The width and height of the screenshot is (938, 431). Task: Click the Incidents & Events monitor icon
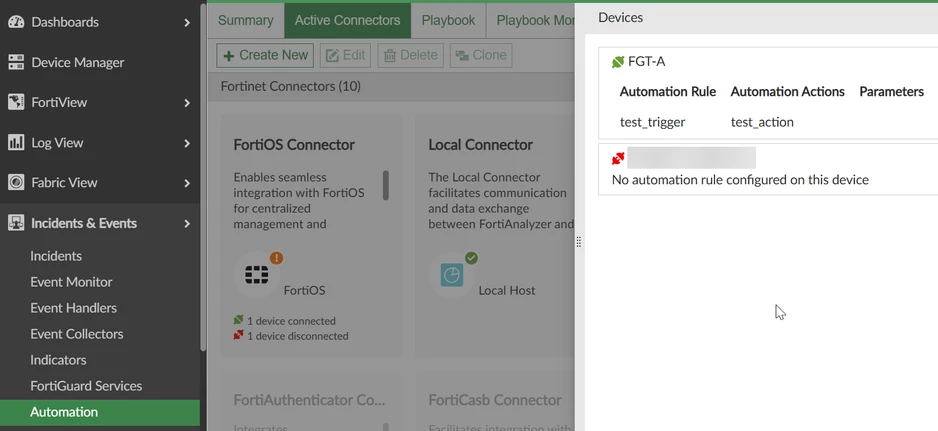coord(16,223)
